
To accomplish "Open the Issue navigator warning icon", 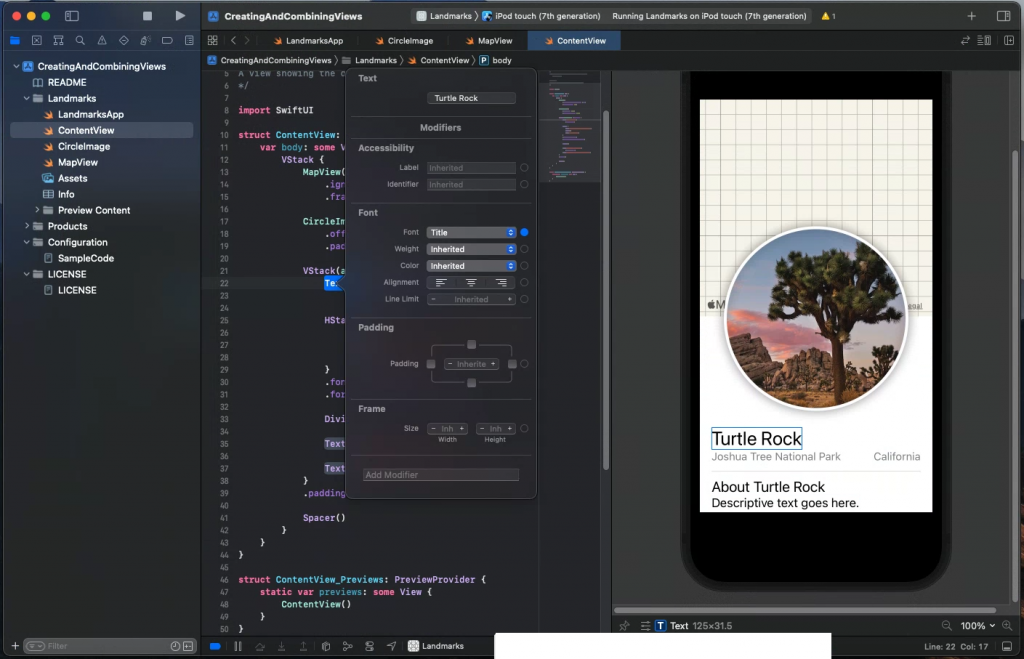I will point(102,41).
